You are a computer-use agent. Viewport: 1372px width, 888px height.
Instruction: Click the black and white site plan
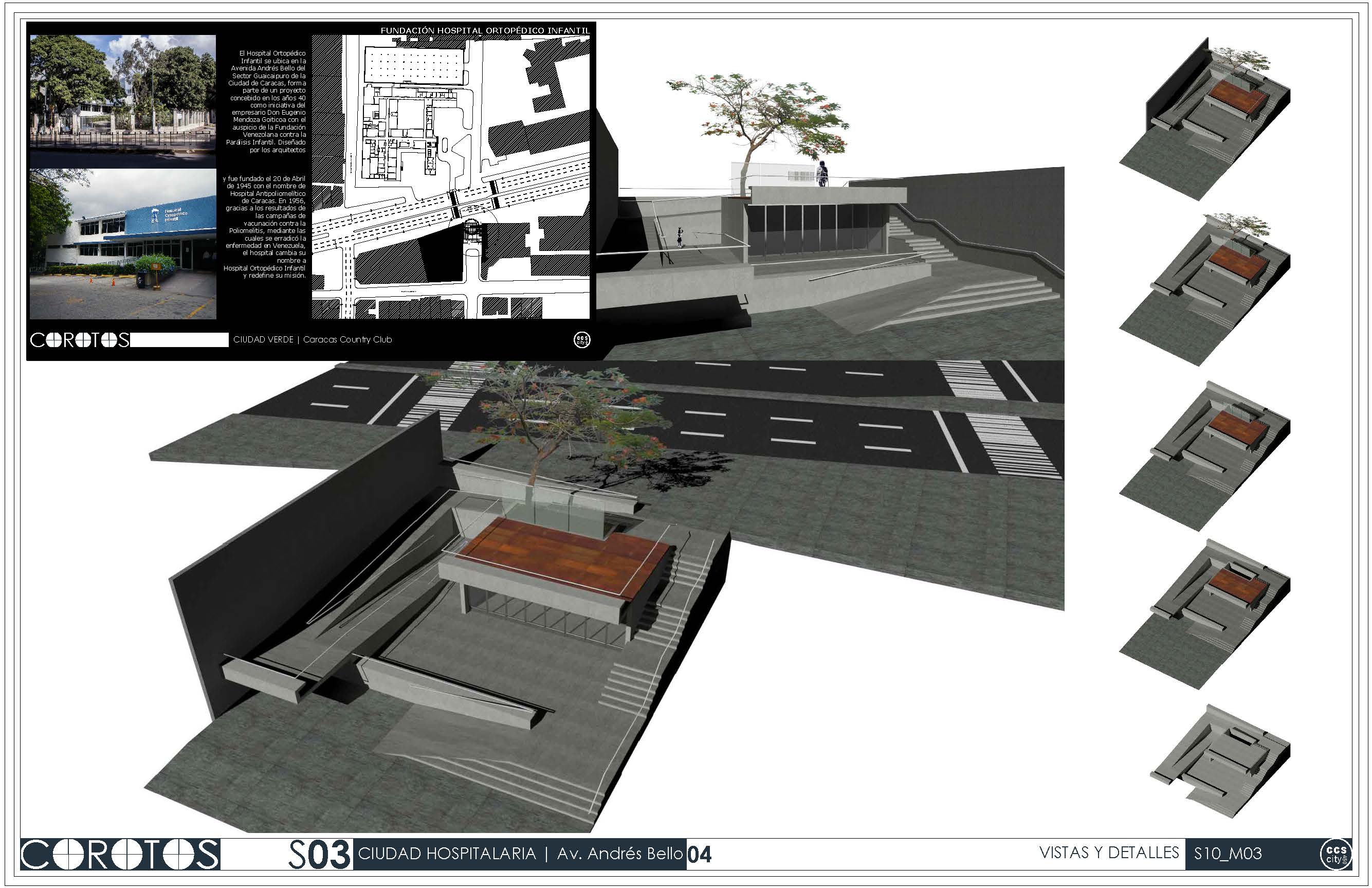coord(450,177)
